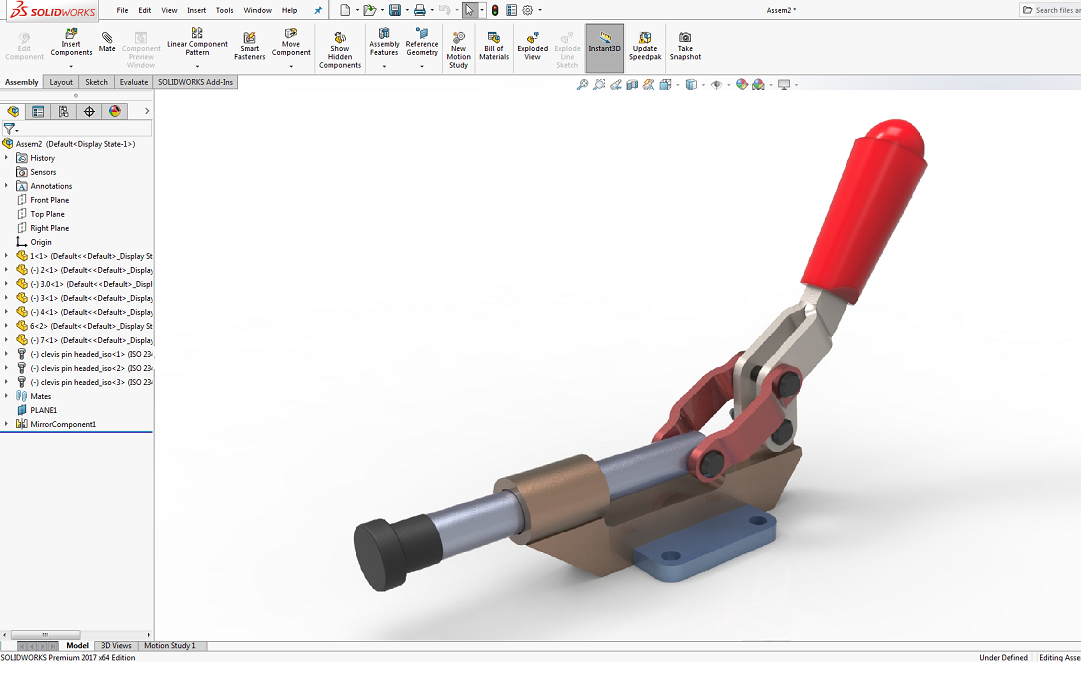Click the Zoom to Fit magnifier icon
This screenshot has width=1081, height=682.
(x=583, y=84)
